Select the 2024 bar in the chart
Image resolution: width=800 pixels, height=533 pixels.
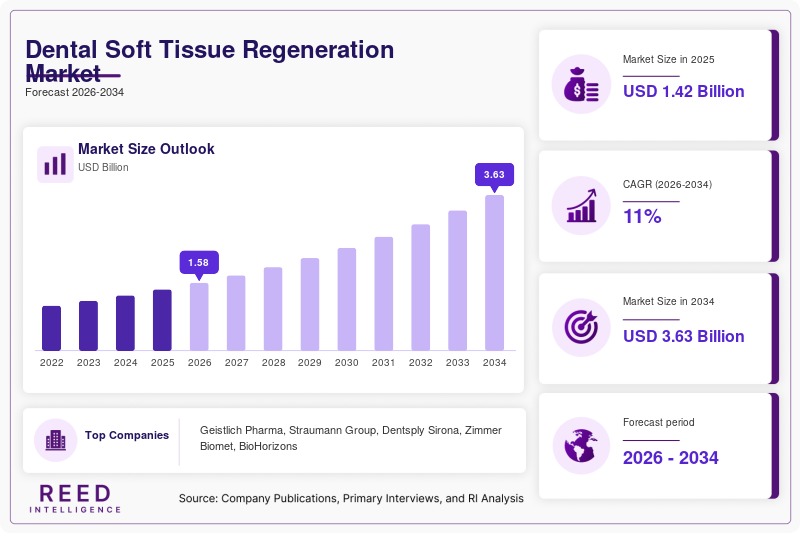[x=126, y=323]
